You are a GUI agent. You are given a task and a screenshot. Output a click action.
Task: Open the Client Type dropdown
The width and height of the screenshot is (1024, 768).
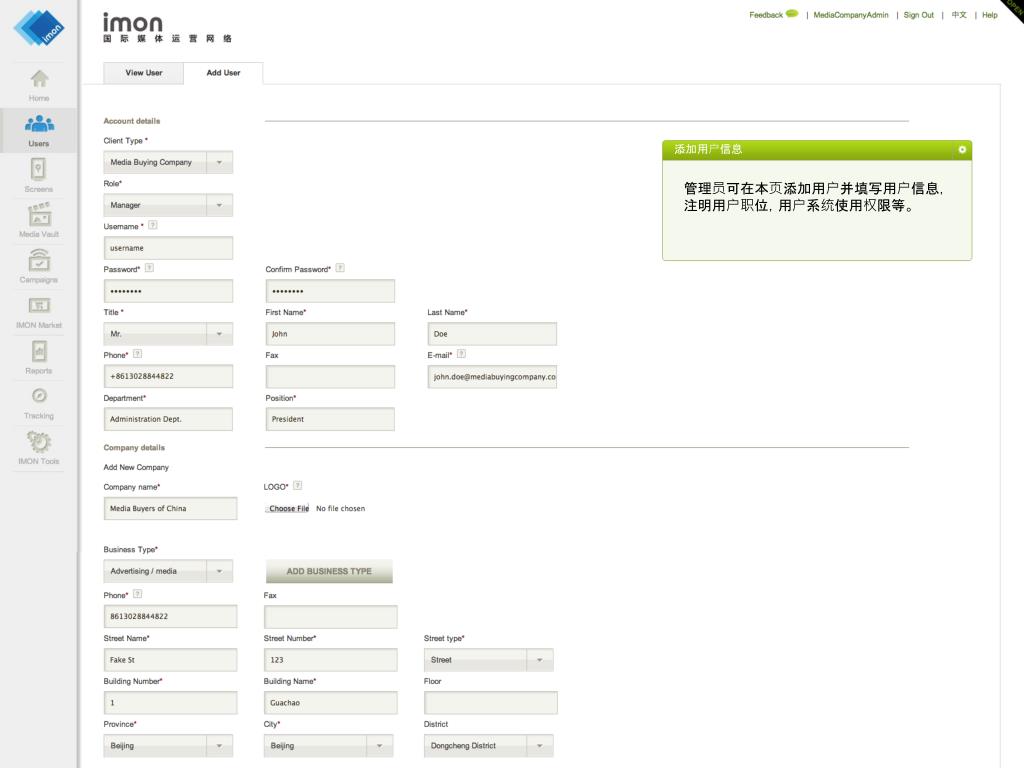(x=168, y=162)
